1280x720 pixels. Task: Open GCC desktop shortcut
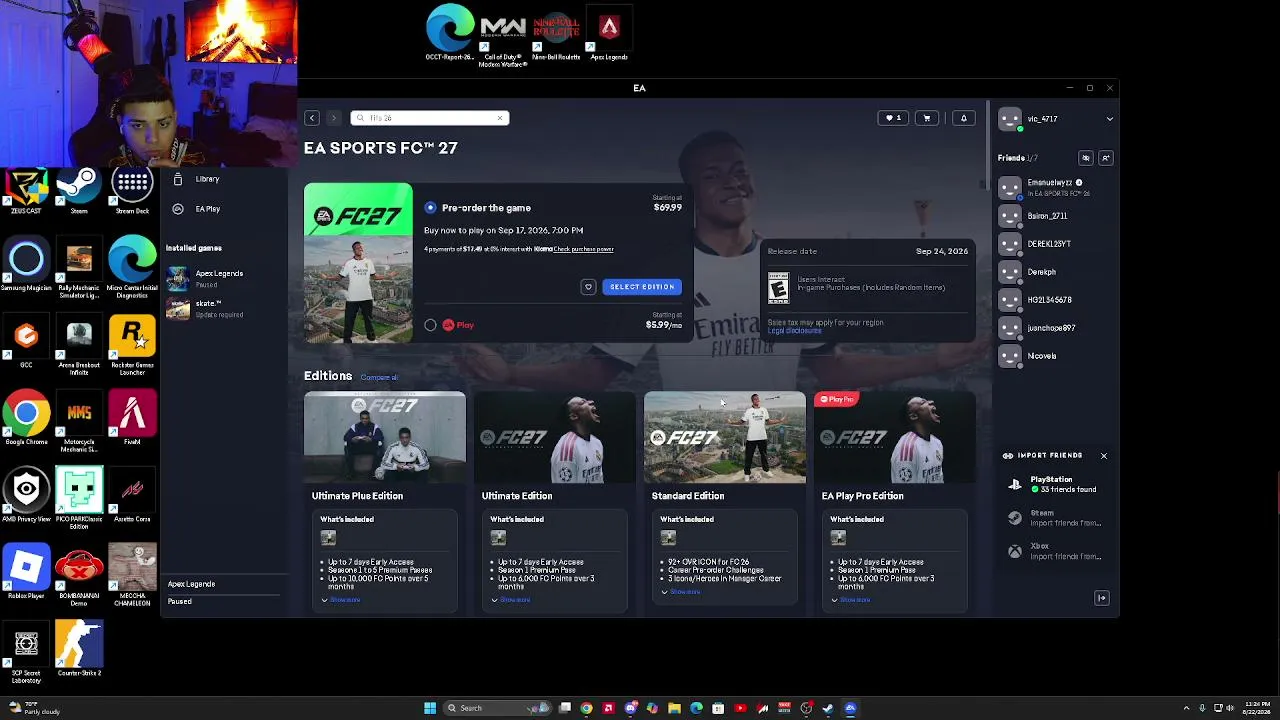pos(26,343)
